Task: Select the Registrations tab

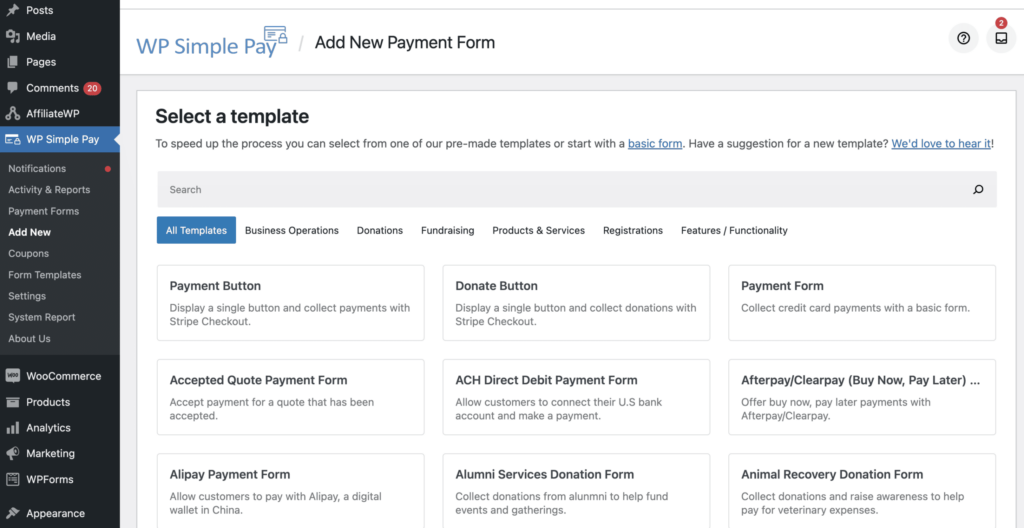Action: pyautogui.click(x=633, y=231)
